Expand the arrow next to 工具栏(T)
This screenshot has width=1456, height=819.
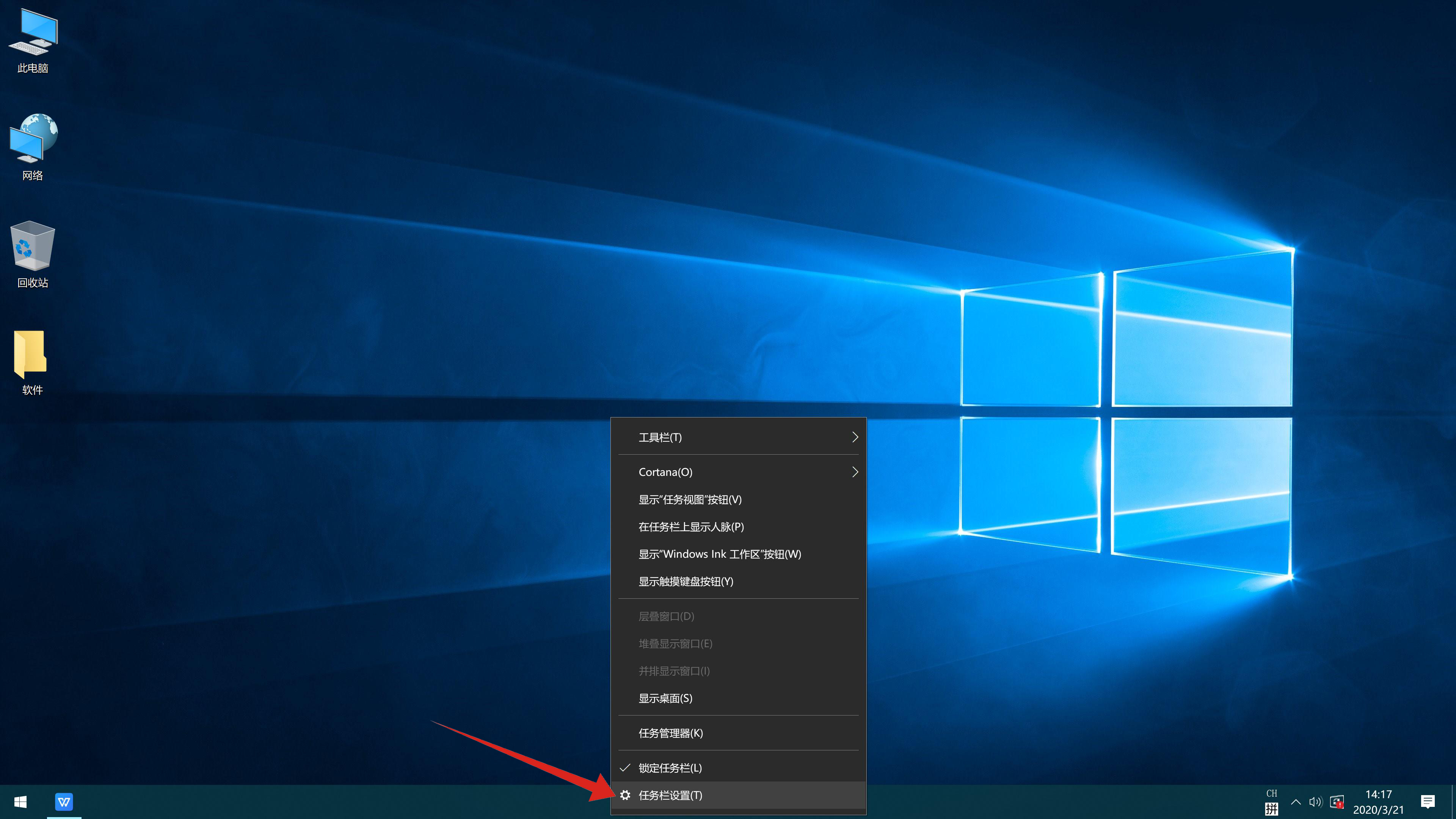pyautogui.click(x=855, y=438)
